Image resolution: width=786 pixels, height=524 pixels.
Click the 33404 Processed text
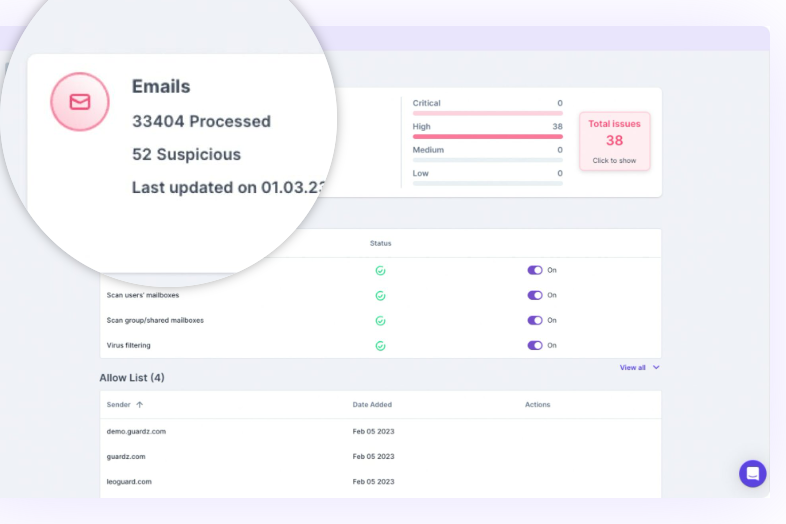pos(201,121)
